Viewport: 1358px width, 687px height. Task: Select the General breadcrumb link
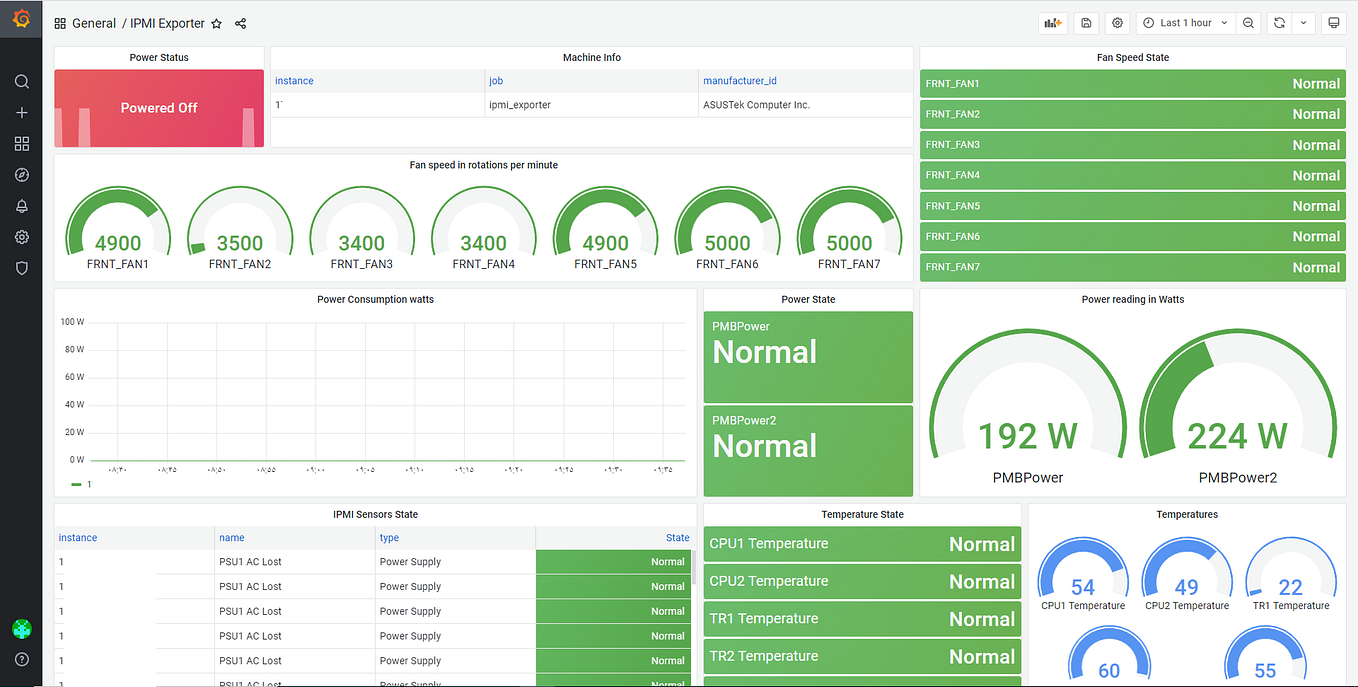(x=94, y=23)
